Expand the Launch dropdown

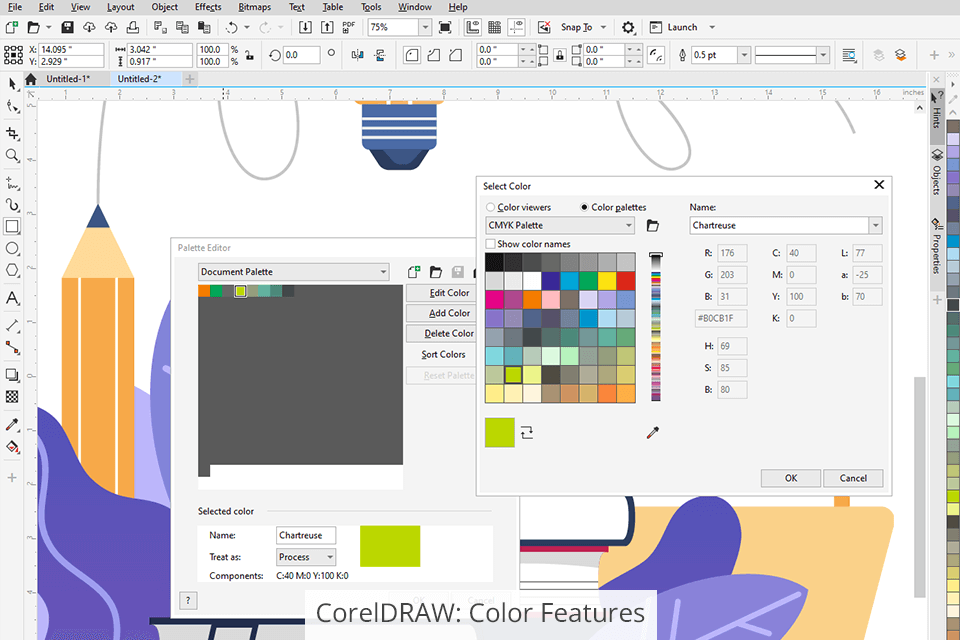pos(712,27)
